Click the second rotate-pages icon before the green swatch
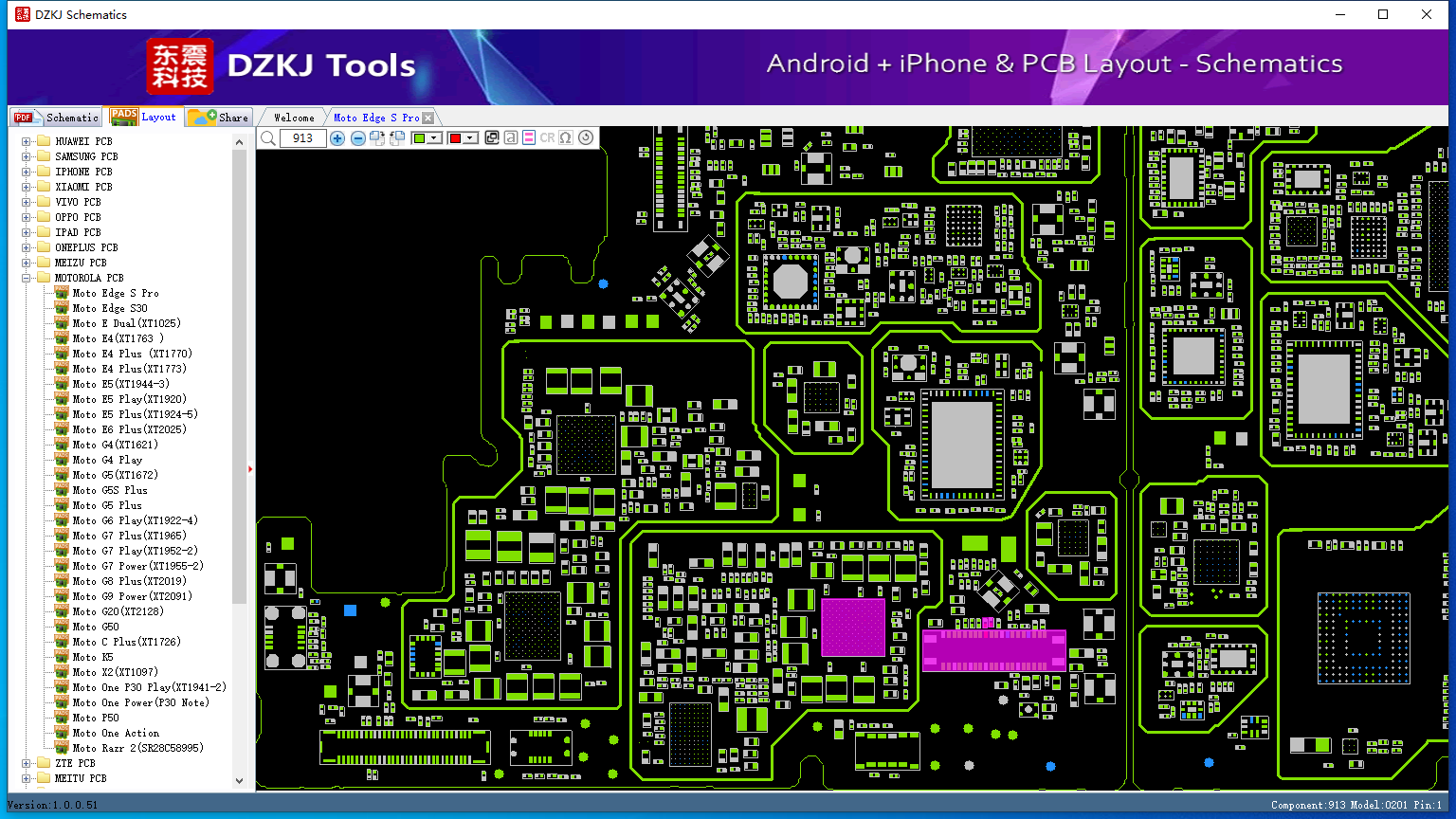Screen dimensions: 1456x819 (x=397, y=138)
